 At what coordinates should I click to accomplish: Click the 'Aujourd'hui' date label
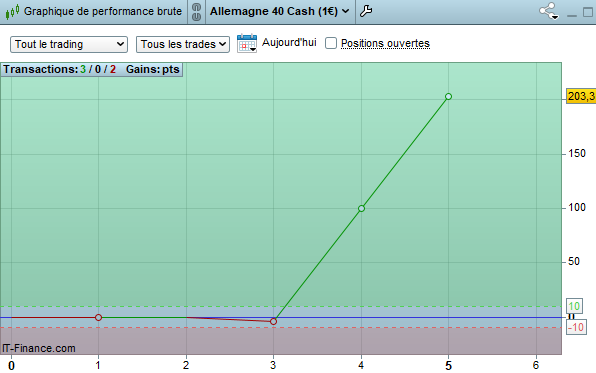[x=289, y=42]
